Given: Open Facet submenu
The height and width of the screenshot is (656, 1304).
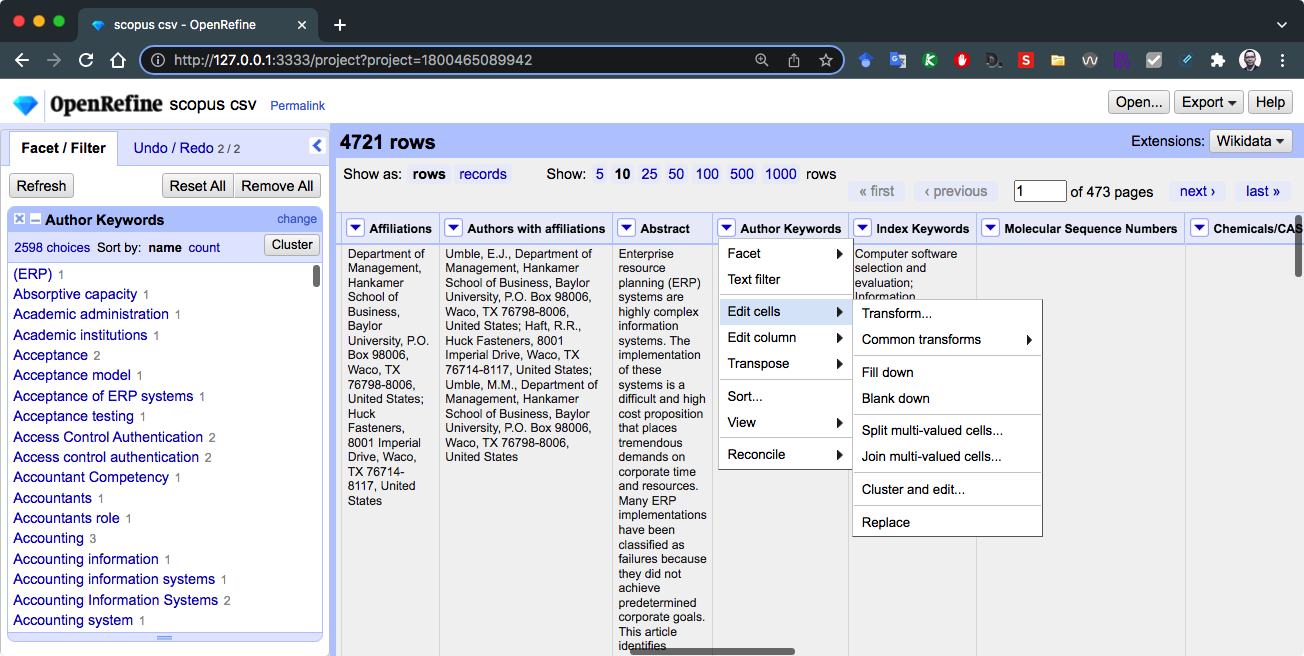Looking at the screenshot, I should click(x=785, y=253).
